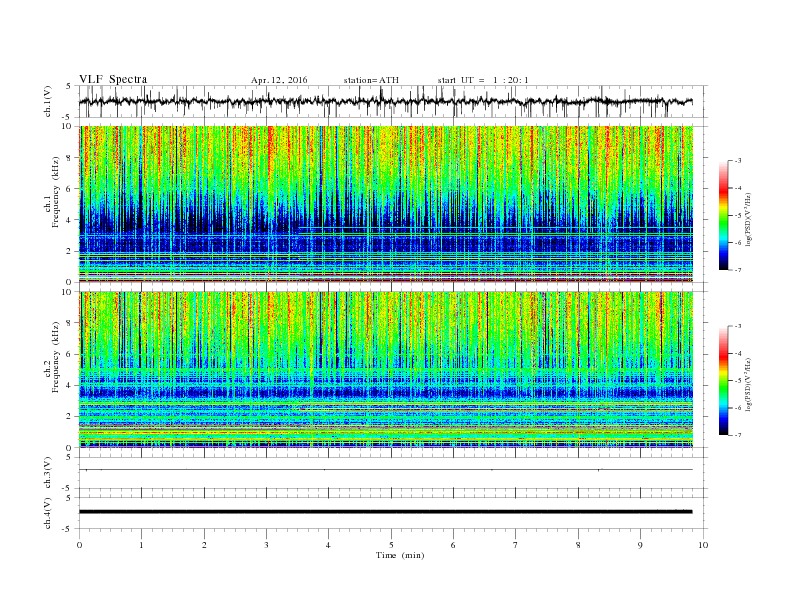Click the ch.1 spectrogram color scale bar

724,216
